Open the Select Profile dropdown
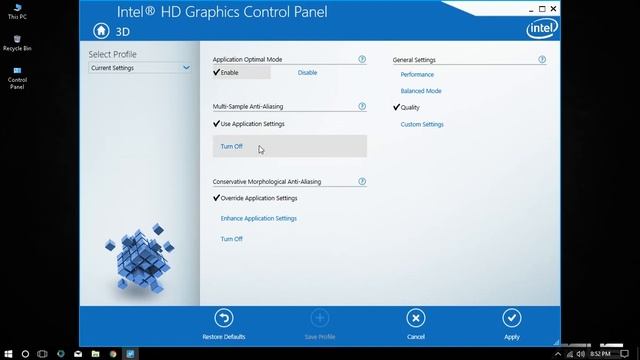Image resolution: width=640 pixels, height=360 pixels. coord(140,68)
